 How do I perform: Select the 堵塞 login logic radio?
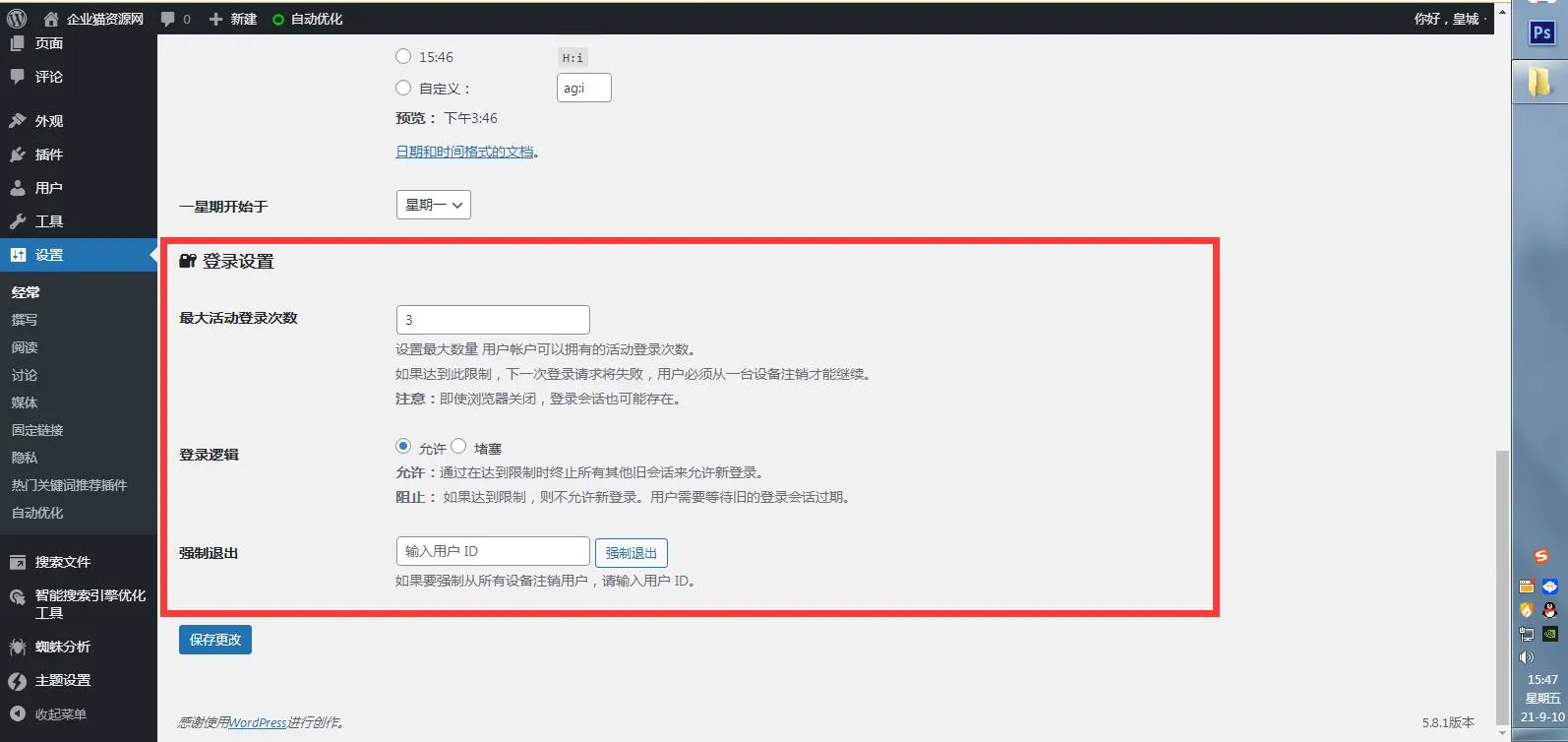[458, 447]
